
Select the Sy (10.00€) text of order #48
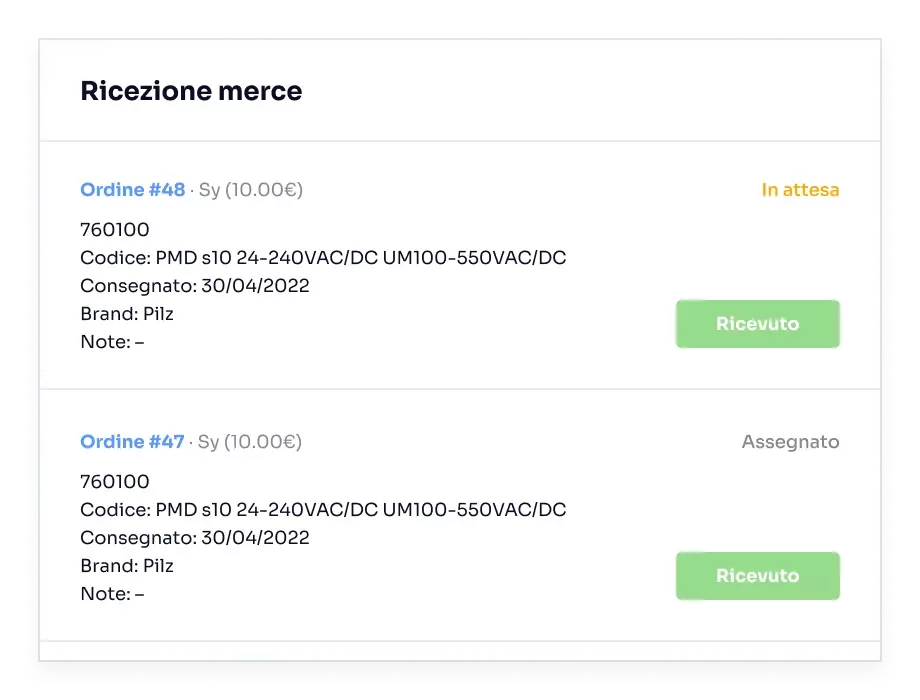pyautogui.click(x=250, y=190)
